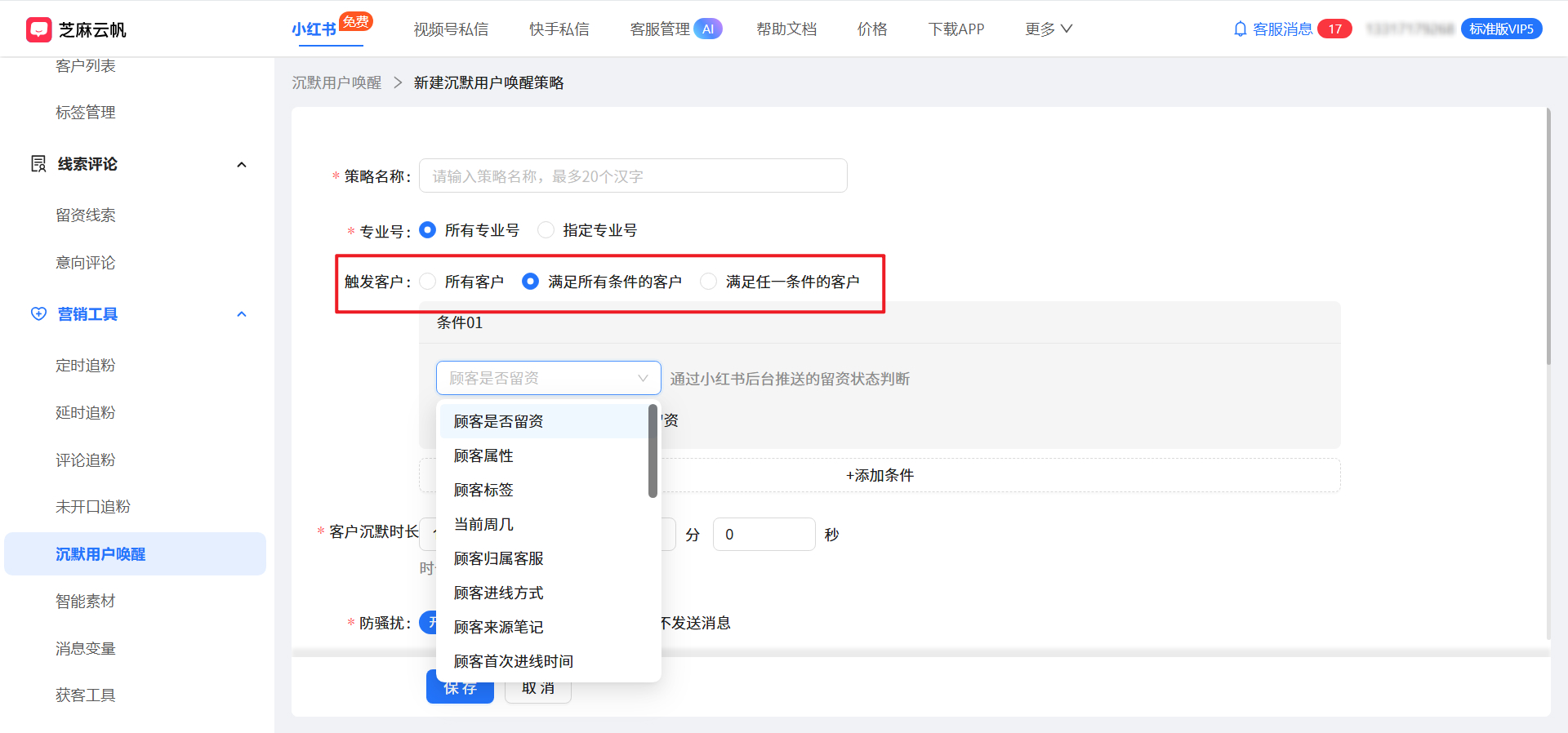
Task: Open 沉默用户唤醒 in sidebar
Action: [135, 554]
